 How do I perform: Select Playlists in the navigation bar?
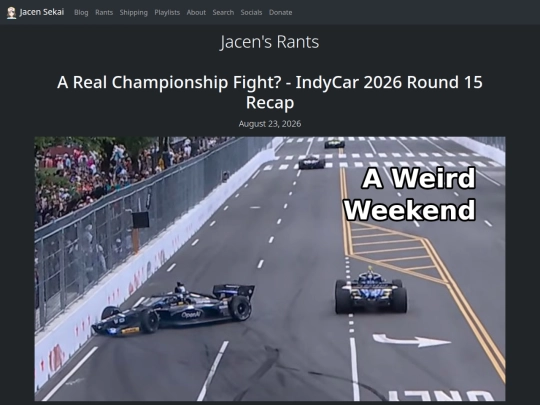point(167,12)
